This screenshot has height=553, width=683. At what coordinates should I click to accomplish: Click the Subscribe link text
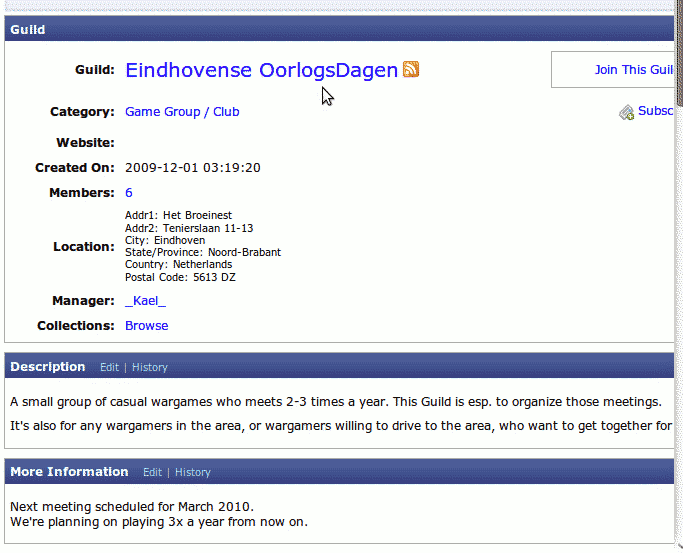[656, 111]
